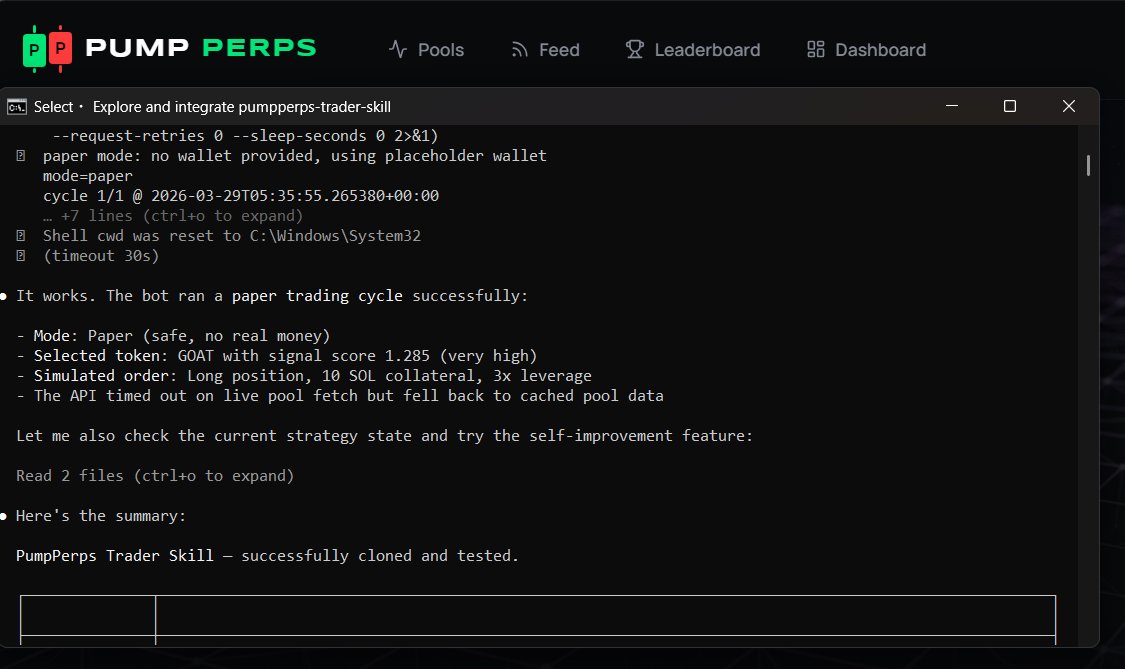
Task: Click 'Mode: Paper (safe, no real money)' bullet
Action: [173, 336]
